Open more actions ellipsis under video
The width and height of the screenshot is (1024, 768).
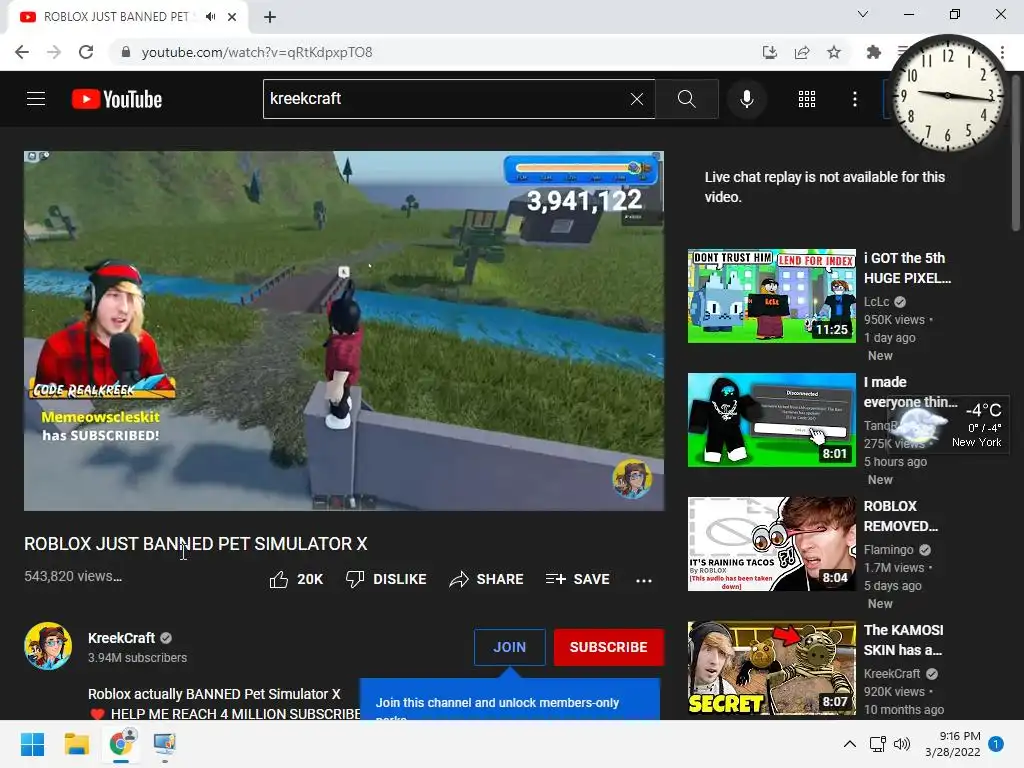click(644, 580)
